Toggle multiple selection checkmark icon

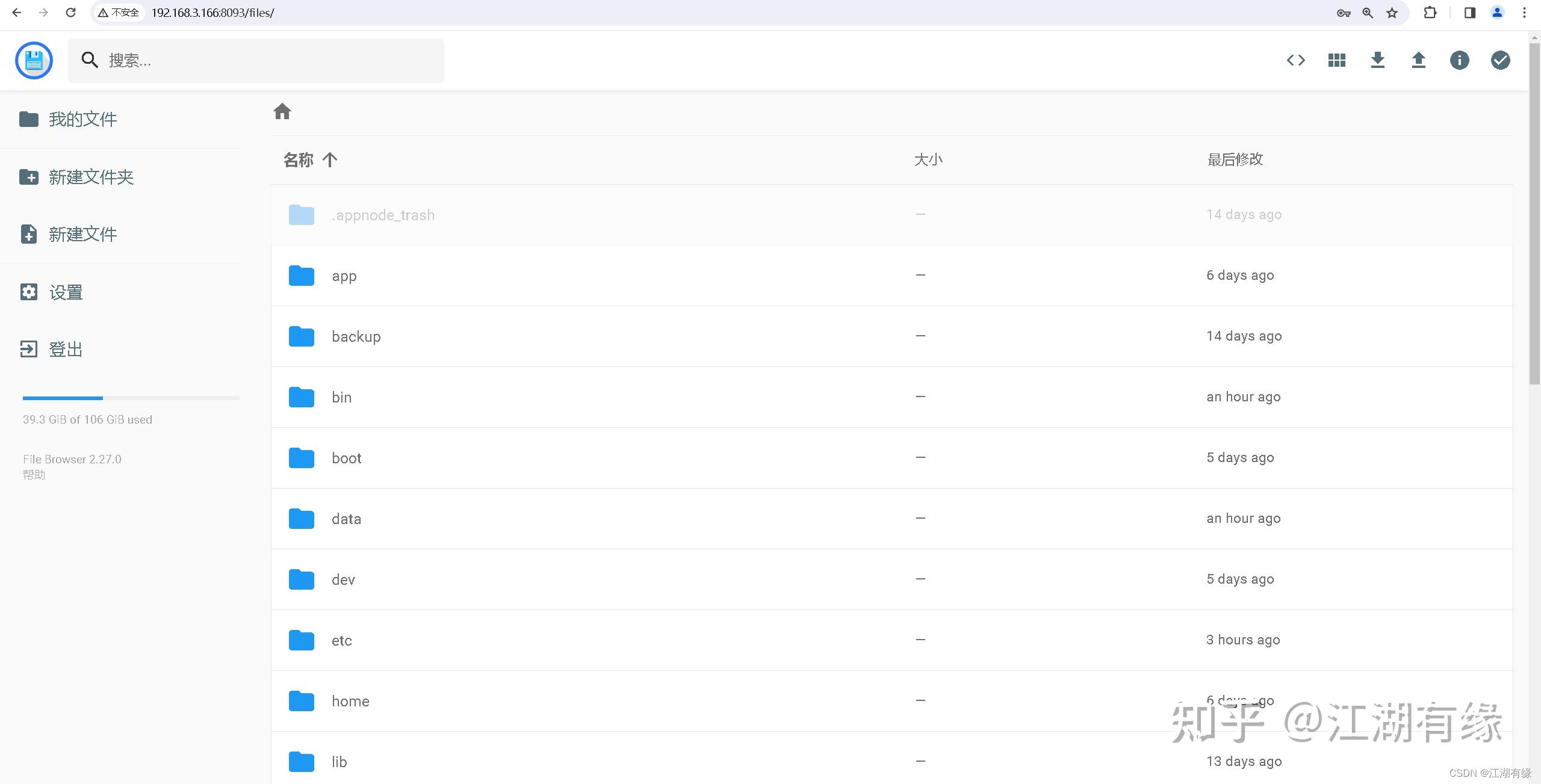[1500, 60]
